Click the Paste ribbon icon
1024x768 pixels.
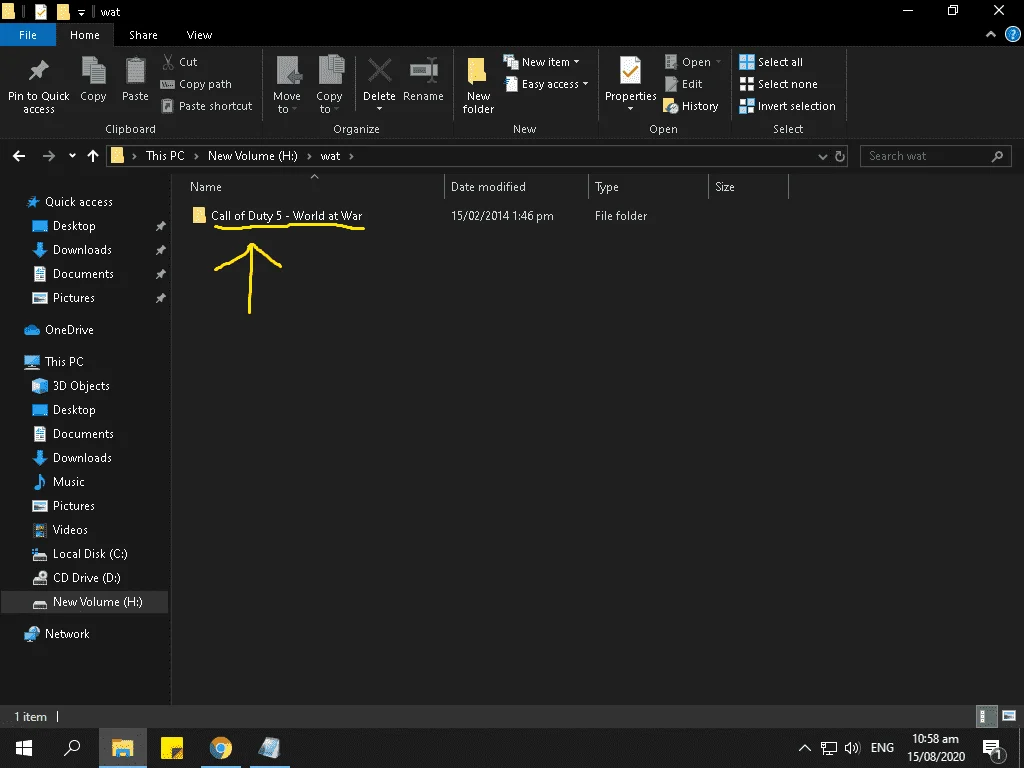point(135,80)
